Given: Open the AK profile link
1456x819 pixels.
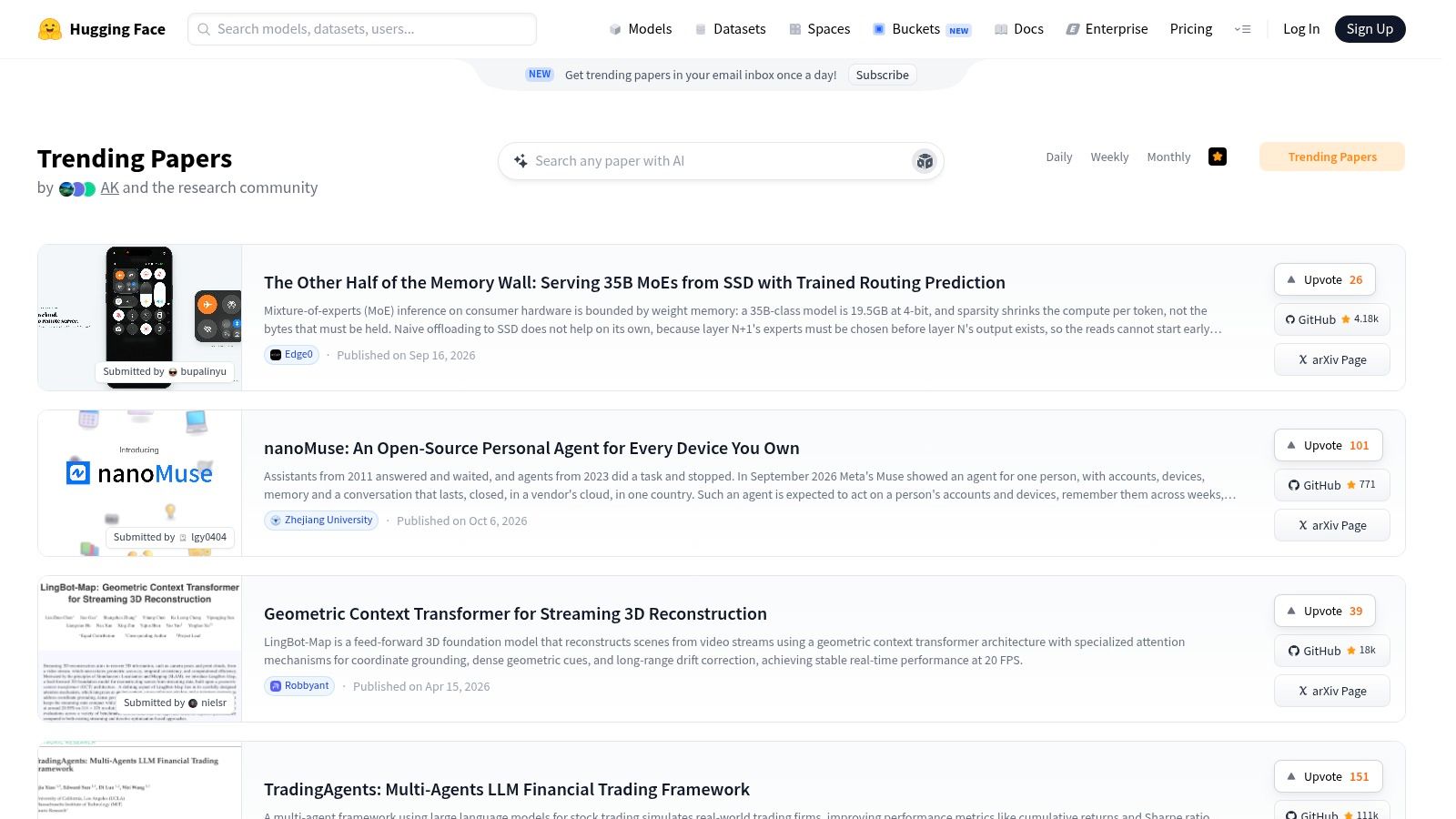Looking at the screenshot, I should click(x=109, y=187).
